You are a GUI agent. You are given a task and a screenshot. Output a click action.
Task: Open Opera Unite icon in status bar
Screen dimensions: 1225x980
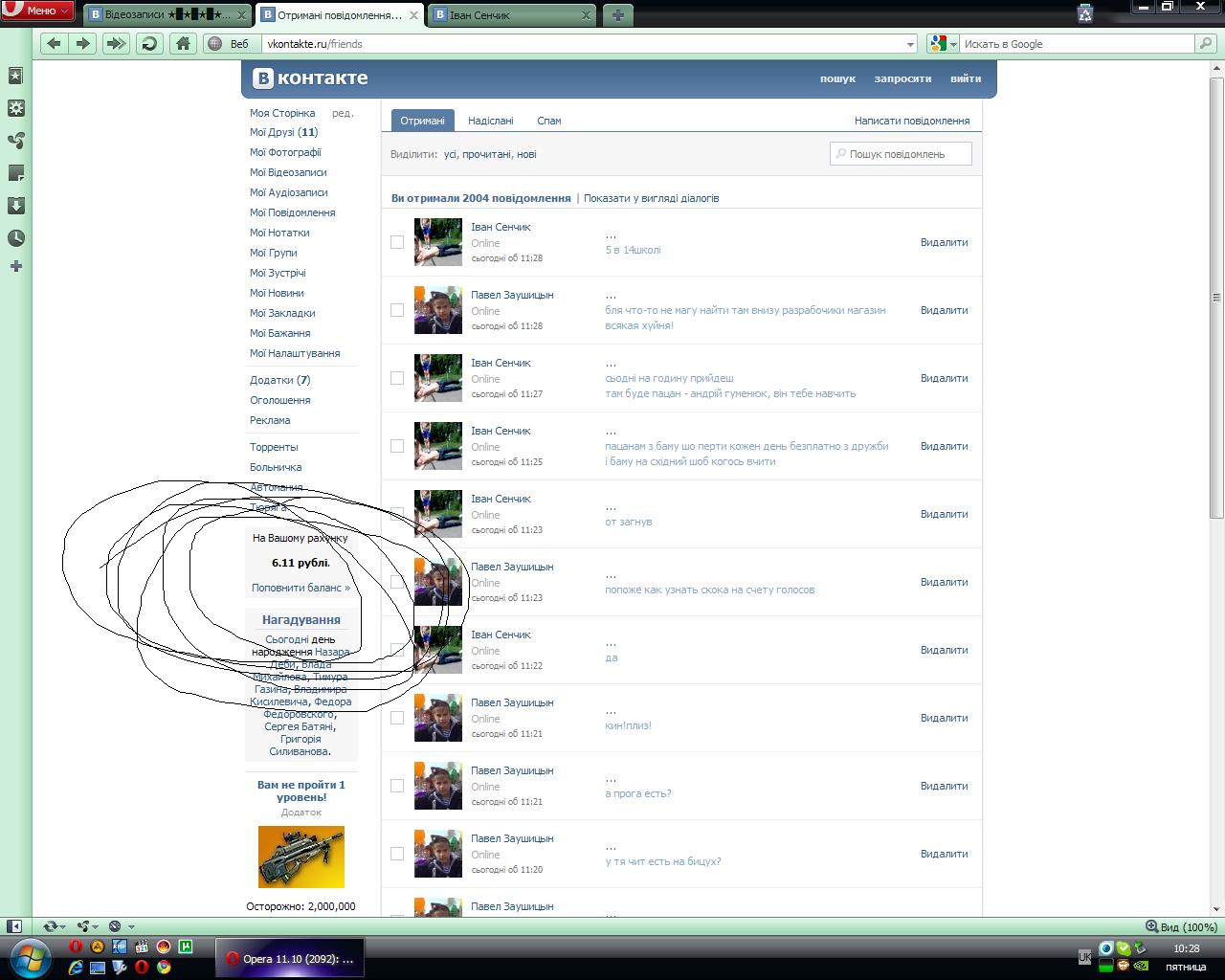pos(83,926)
